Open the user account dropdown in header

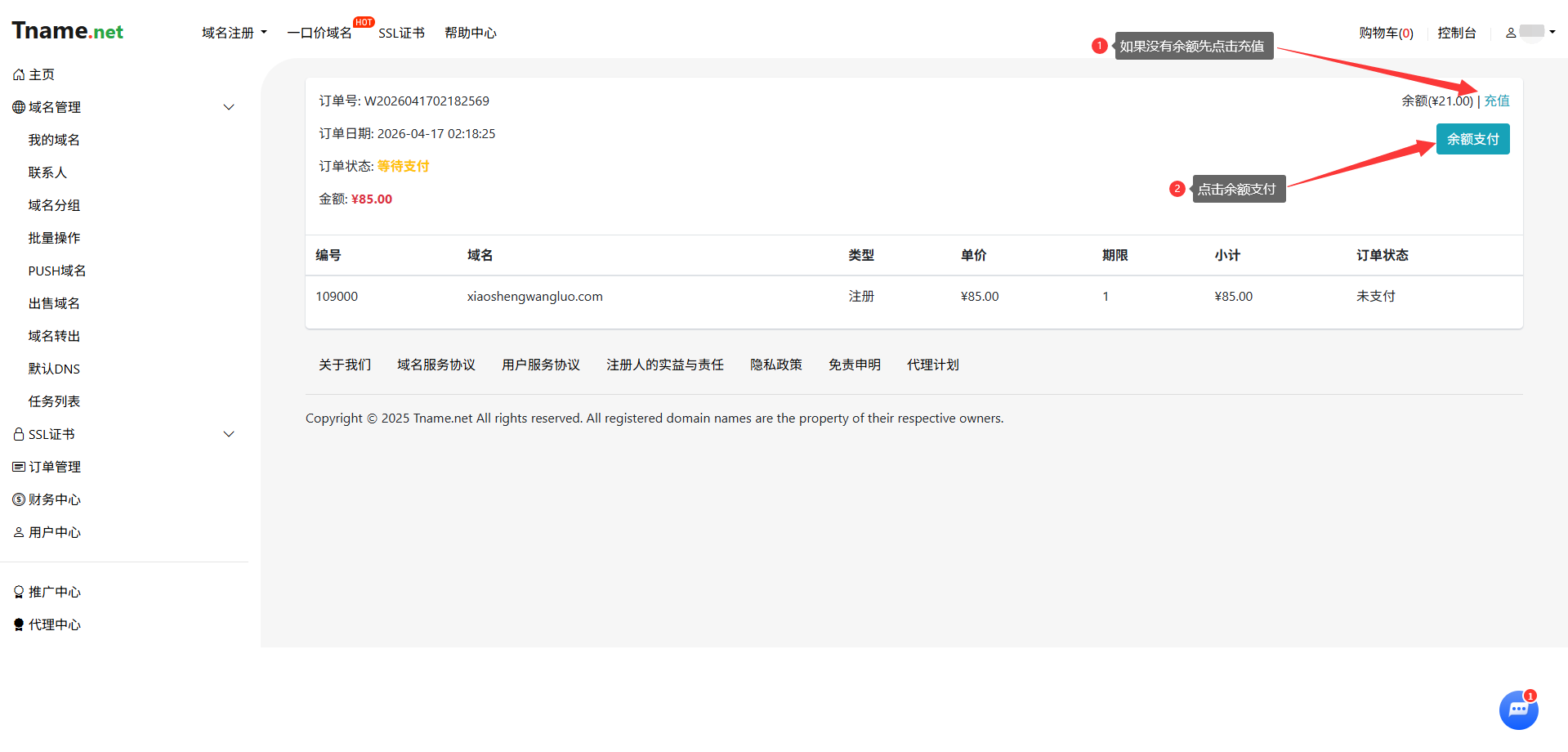pos(1530,33)
